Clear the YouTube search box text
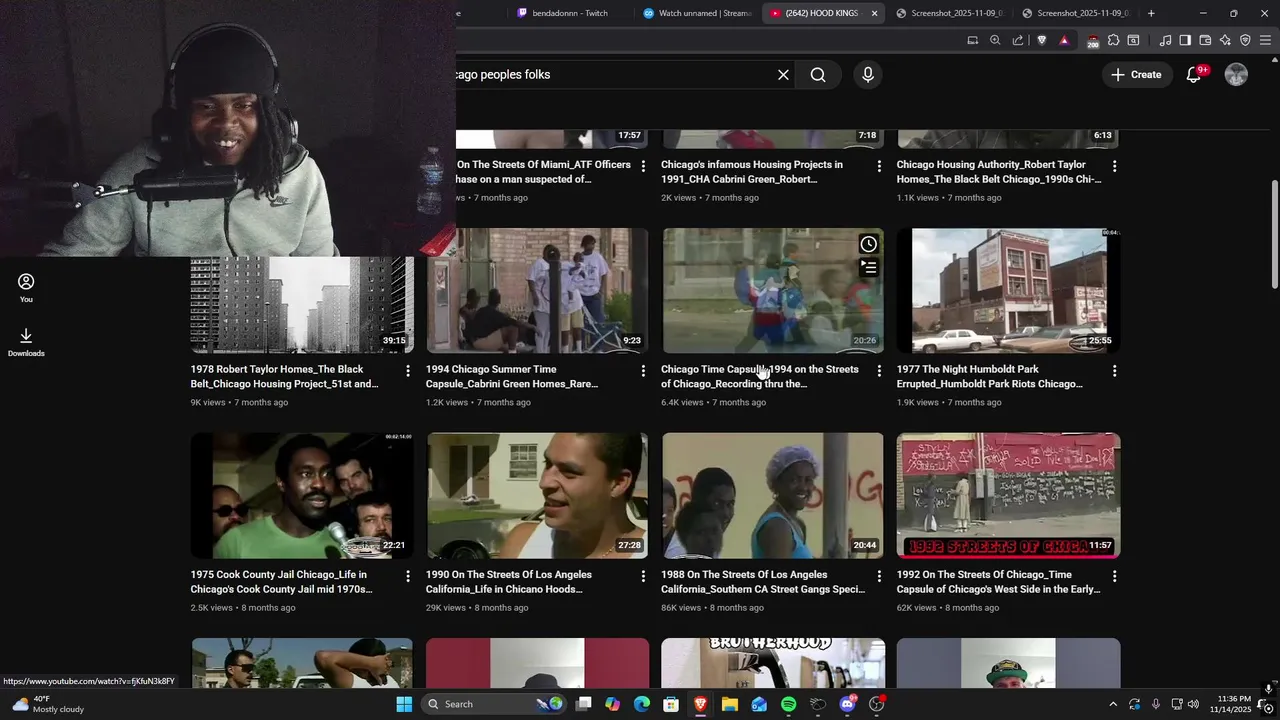 coord(783,75)
